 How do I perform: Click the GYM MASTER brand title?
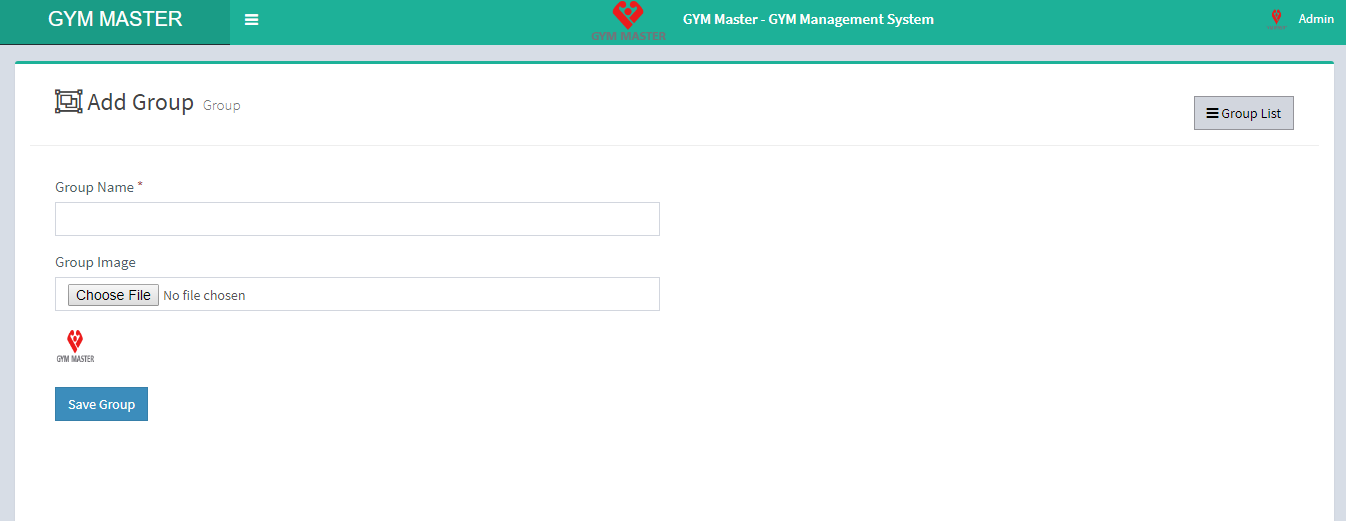click(x=115, y=19)
